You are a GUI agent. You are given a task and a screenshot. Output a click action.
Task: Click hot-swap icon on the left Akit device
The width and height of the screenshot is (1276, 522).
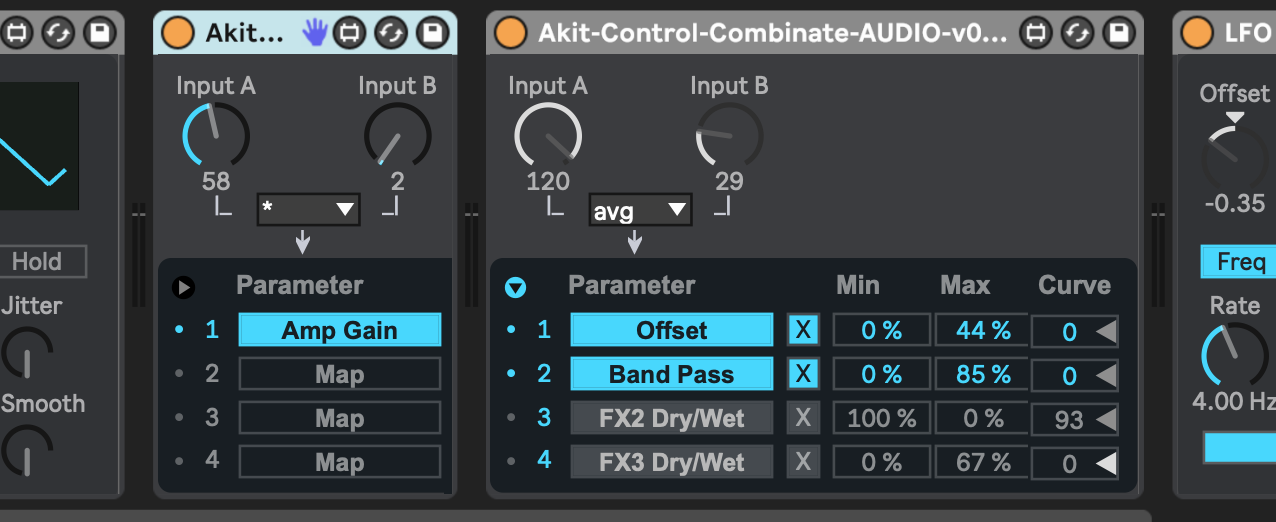click(x=391, y=33)
